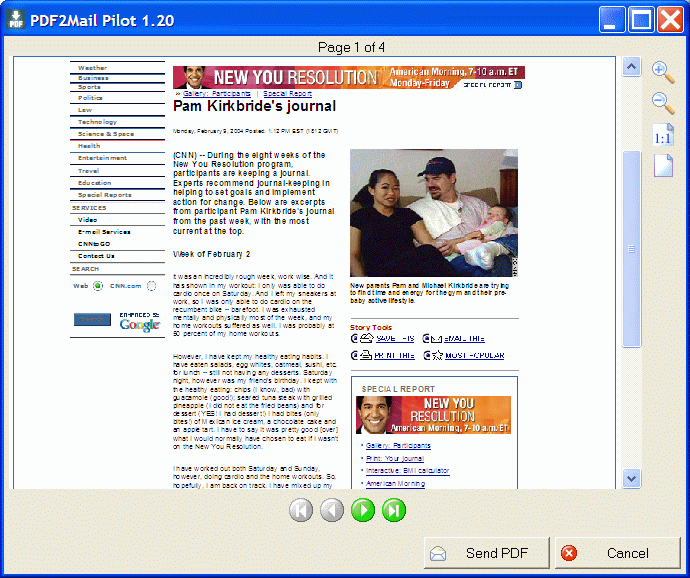Open the Print: Your journal link

coord(395,458)
